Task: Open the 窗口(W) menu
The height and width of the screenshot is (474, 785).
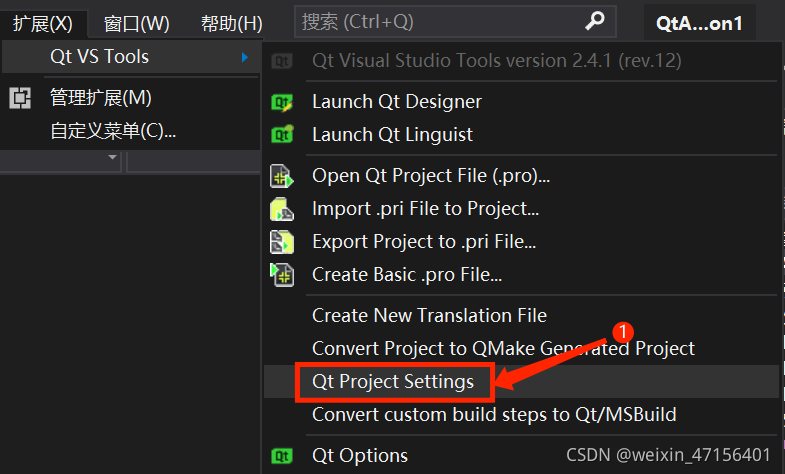Action: [137, 24]
